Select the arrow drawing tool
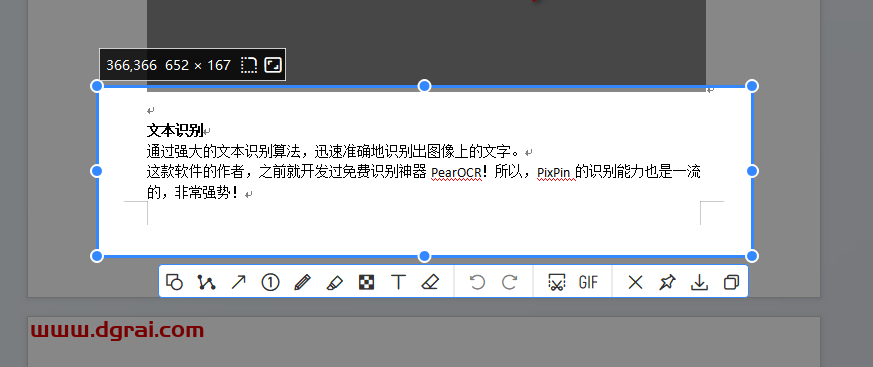Viewport: 873px width, 367px height. pyautogui.click(x=238, y=282)
